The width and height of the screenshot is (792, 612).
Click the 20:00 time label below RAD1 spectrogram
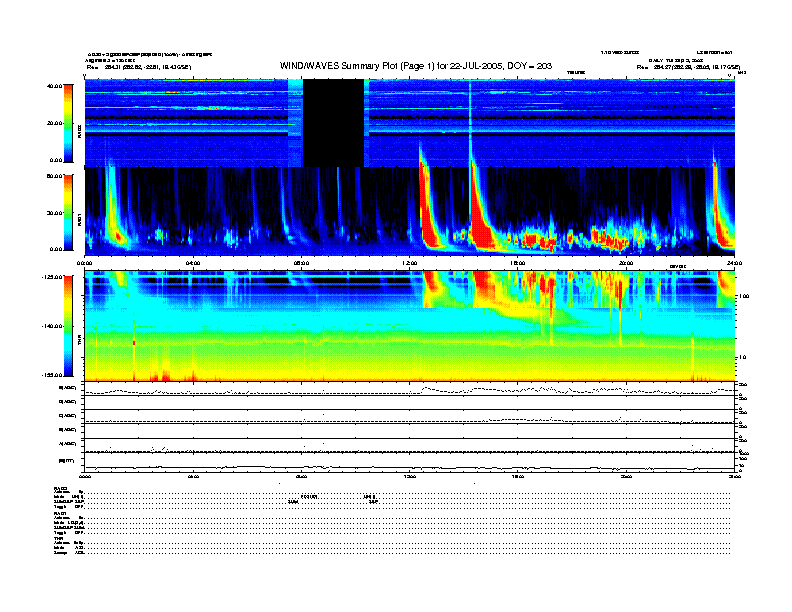(x=626, y=263)
